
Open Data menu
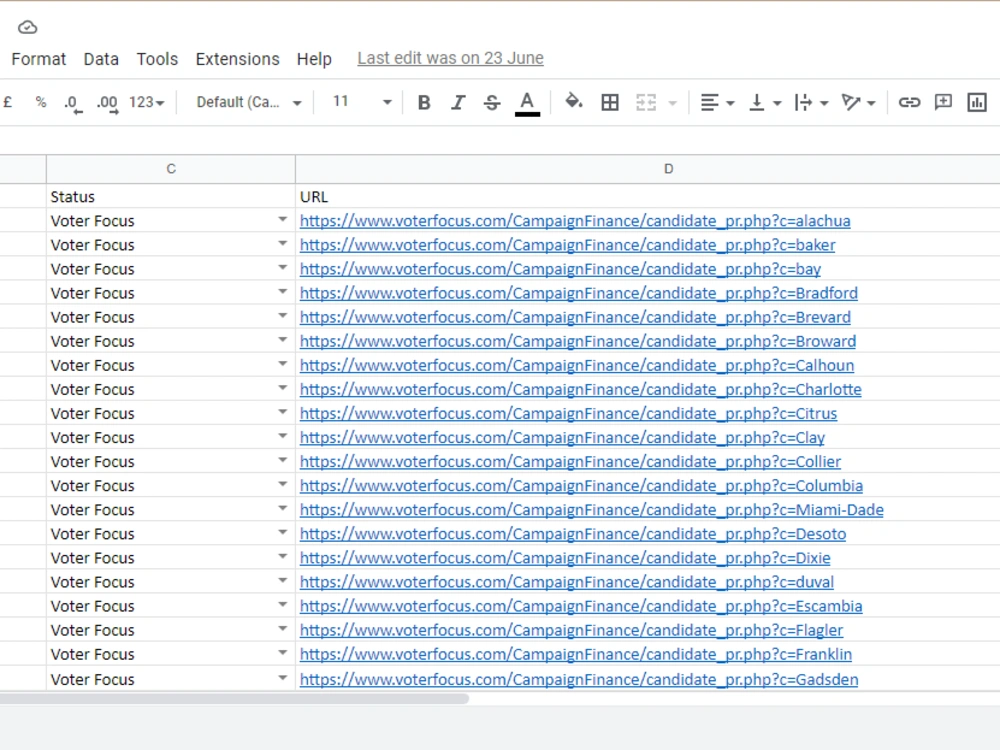(101, 59)
